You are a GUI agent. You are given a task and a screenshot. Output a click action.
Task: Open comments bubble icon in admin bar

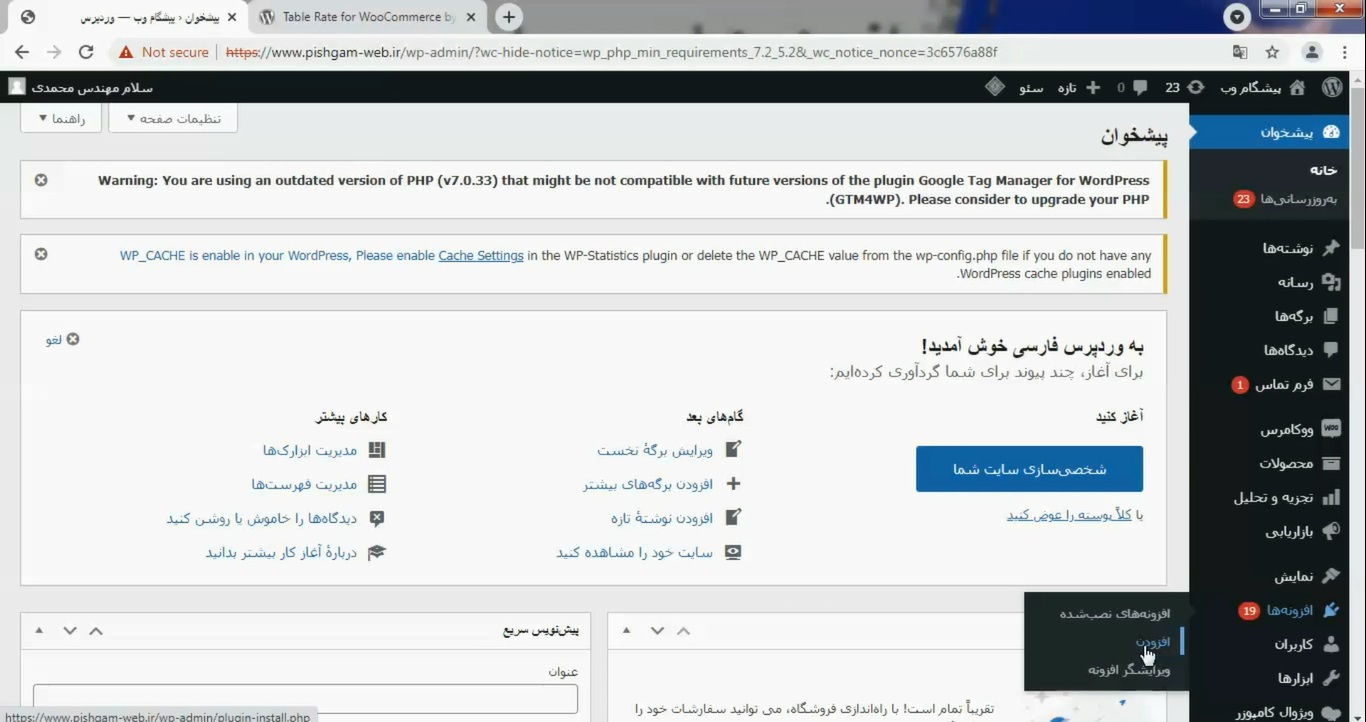coord(1141,88)
